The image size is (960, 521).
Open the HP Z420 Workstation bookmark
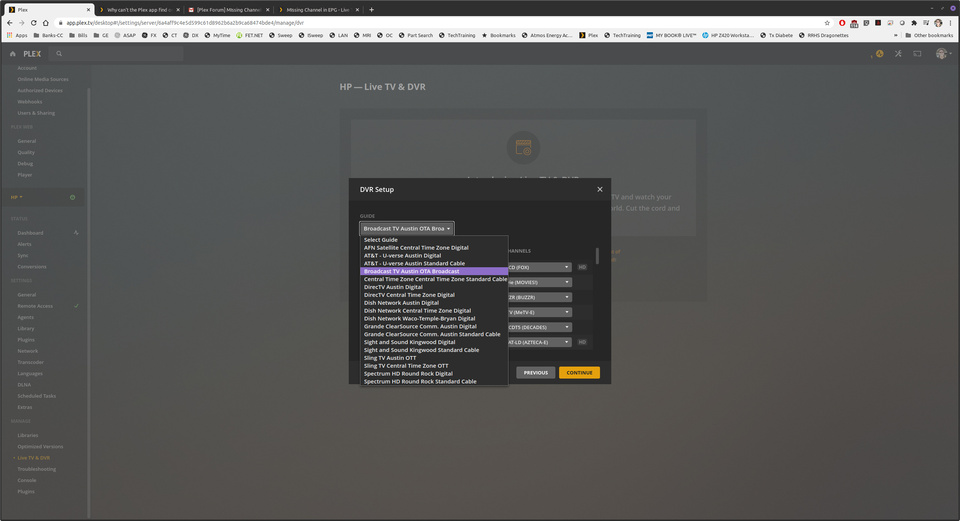(728, 36)
